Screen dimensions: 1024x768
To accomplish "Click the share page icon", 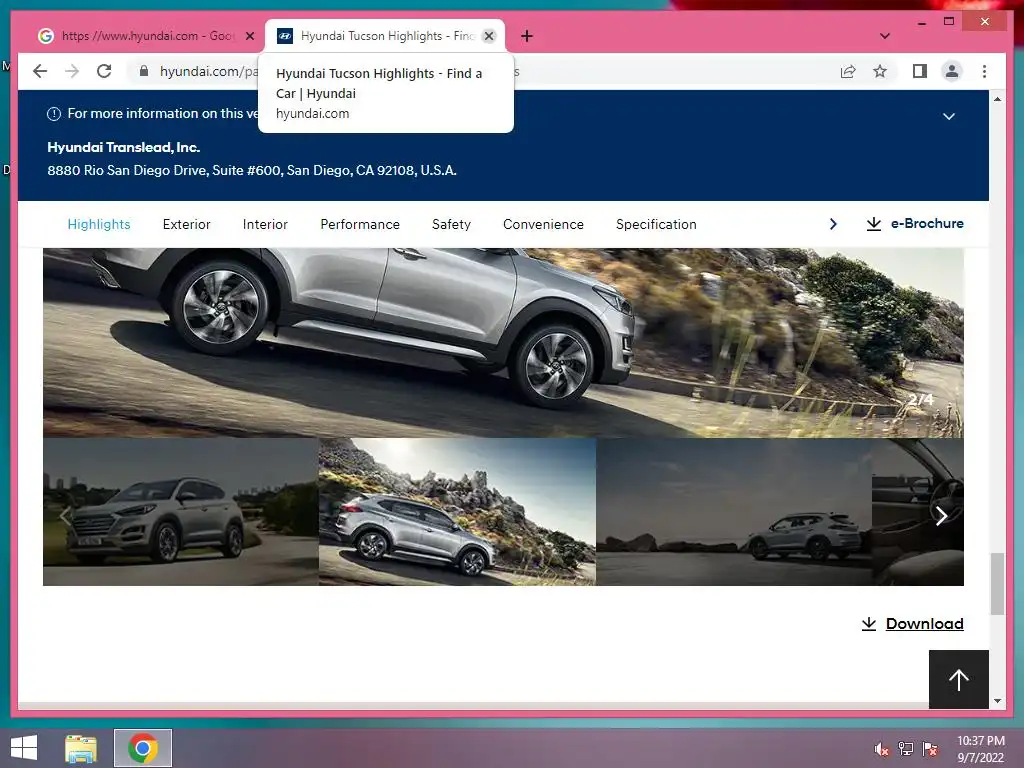I will pyautogui.click(x=848, y=71).
